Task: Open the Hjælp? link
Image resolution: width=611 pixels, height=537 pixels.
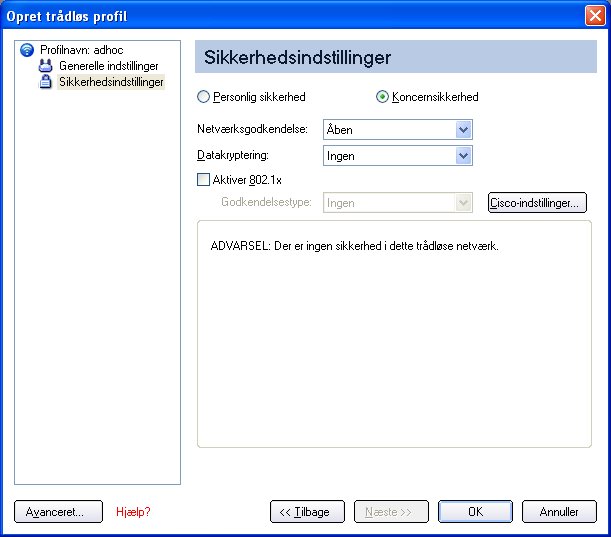Action: click(133, 512)
